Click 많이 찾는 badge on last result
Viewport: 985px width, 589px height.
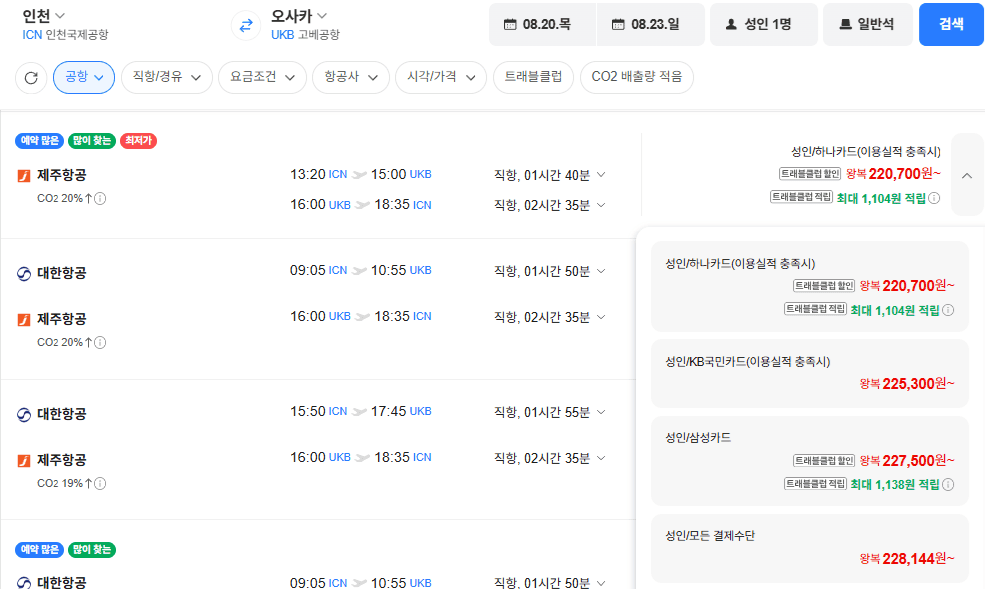(x=92, y=549)
